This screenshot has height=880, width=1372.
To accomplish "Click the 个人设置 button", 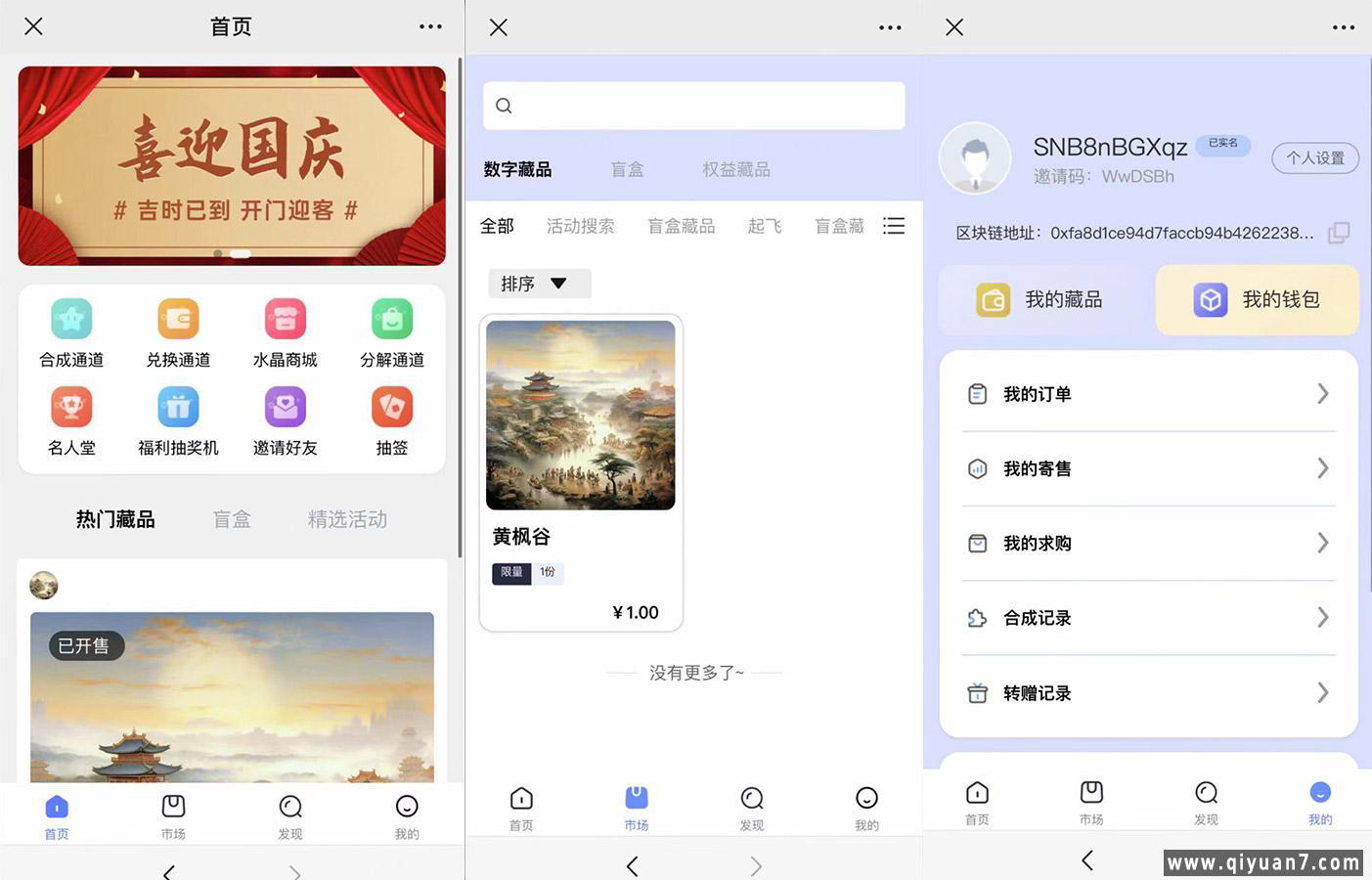I will pyautogui.click(x=1314, y=157).
